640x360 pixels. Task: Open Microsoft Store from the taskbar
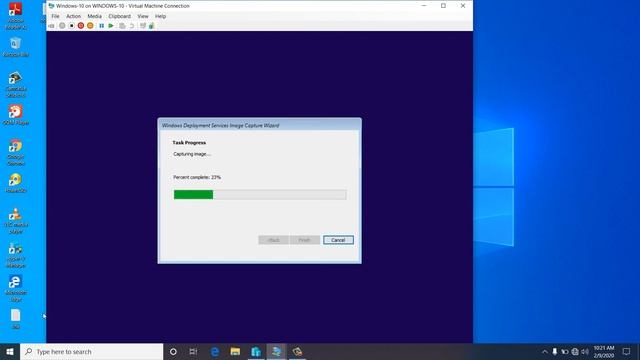coord(256,351)
